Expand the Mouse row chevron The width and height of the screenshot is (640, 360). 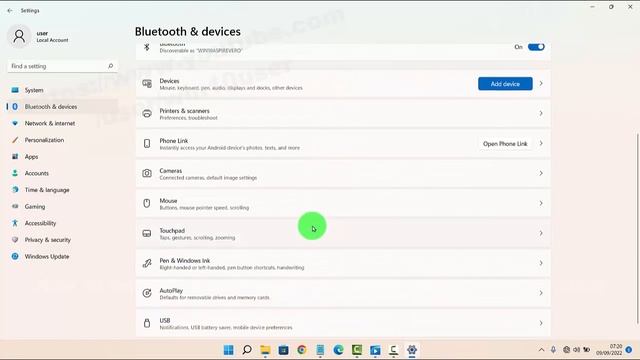[541, 203]
